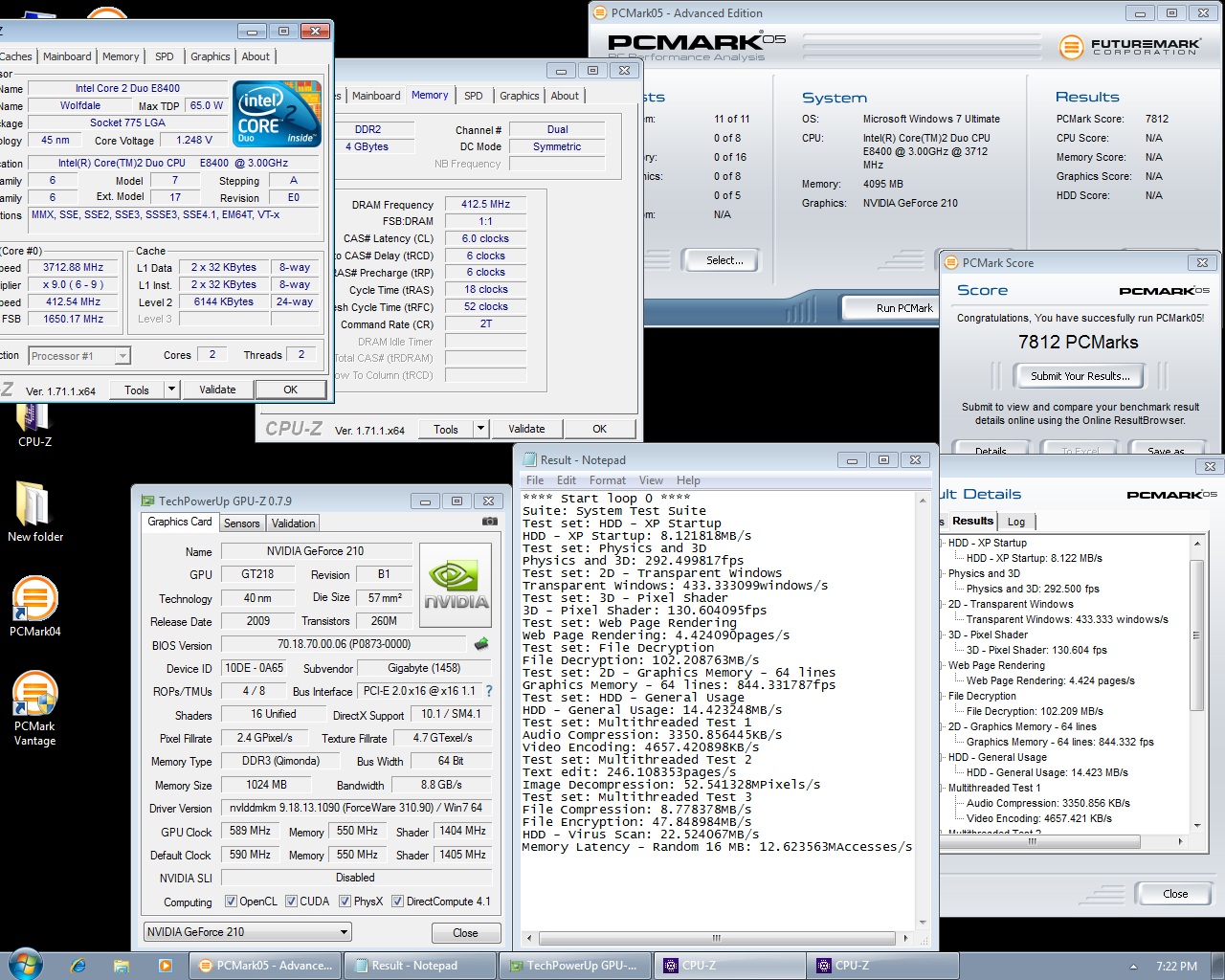This screenshot has width=1225, height=980.
Task: Click the Run PCMark button
Action: pos(891,308)
